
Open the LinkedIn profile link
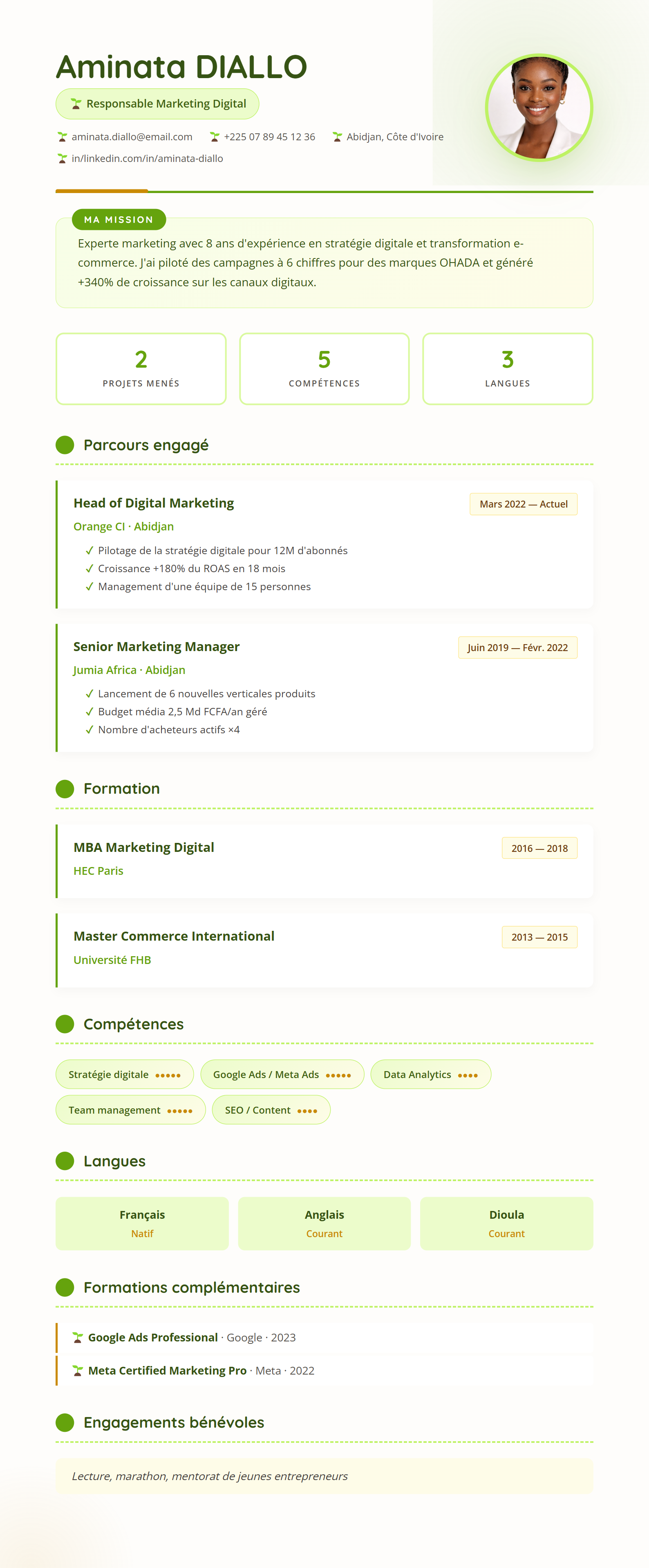pos(147,159)
